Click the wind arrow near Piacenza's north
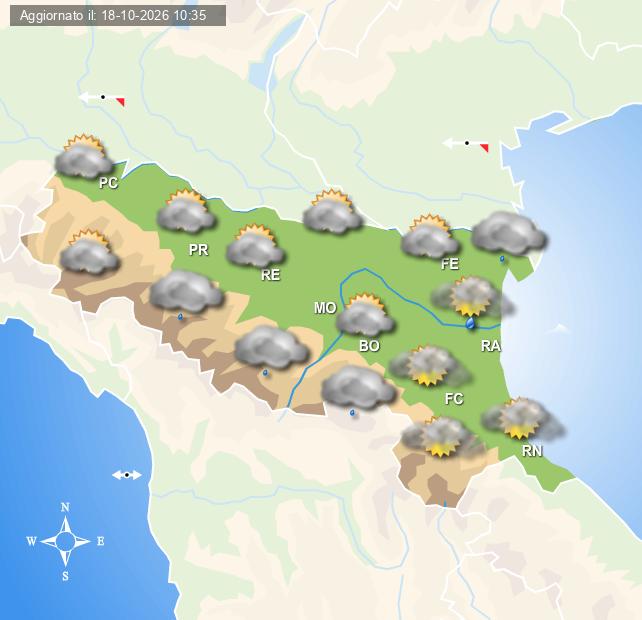 pyautogui.click(x=102, y=99)
